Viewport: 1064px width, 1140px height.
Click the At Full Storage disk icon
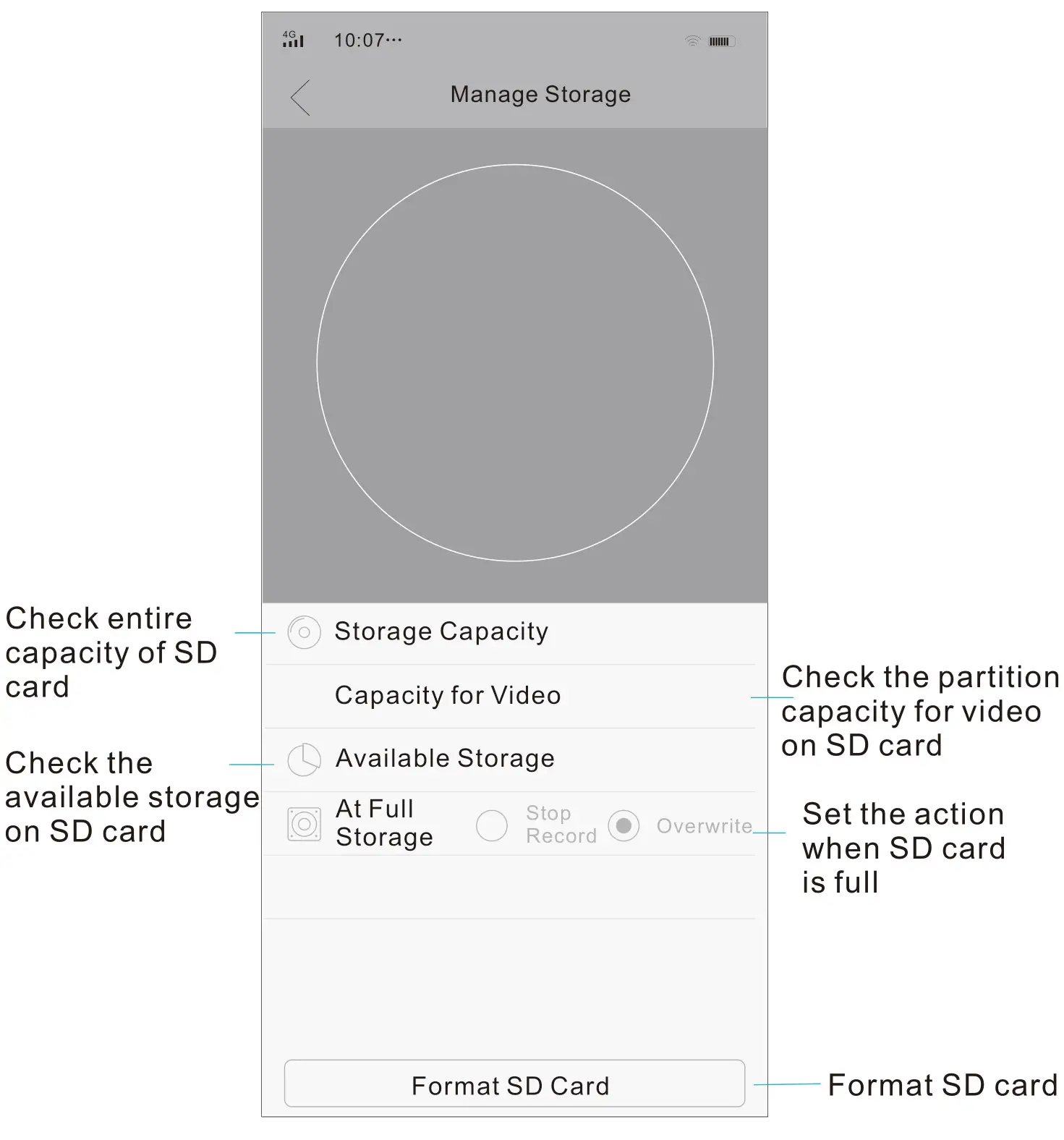[x=304, y=825]
